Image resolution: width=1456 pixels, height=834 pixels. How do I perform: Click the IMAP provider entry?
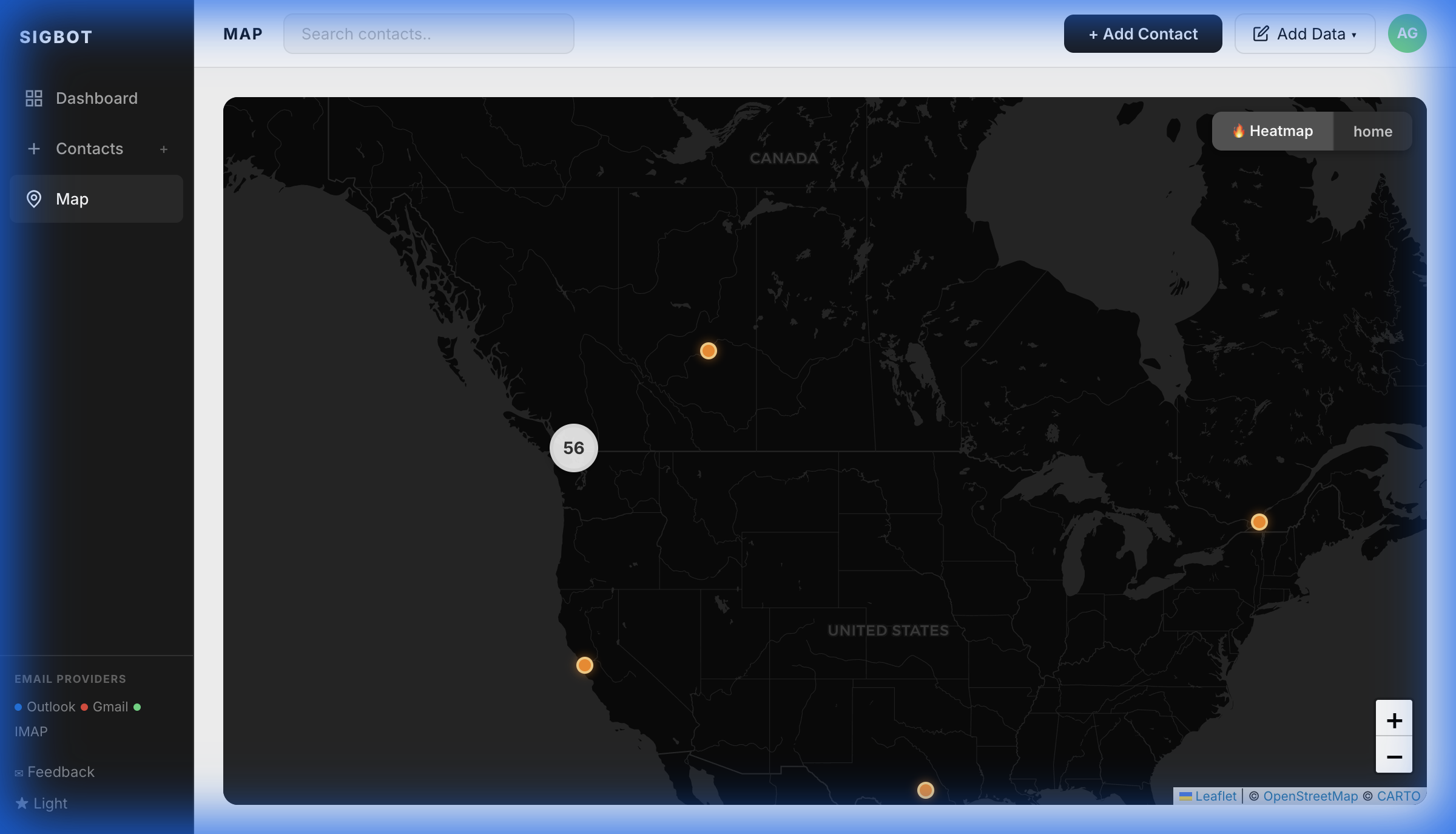pyautogui.click(x=31, y=731)
